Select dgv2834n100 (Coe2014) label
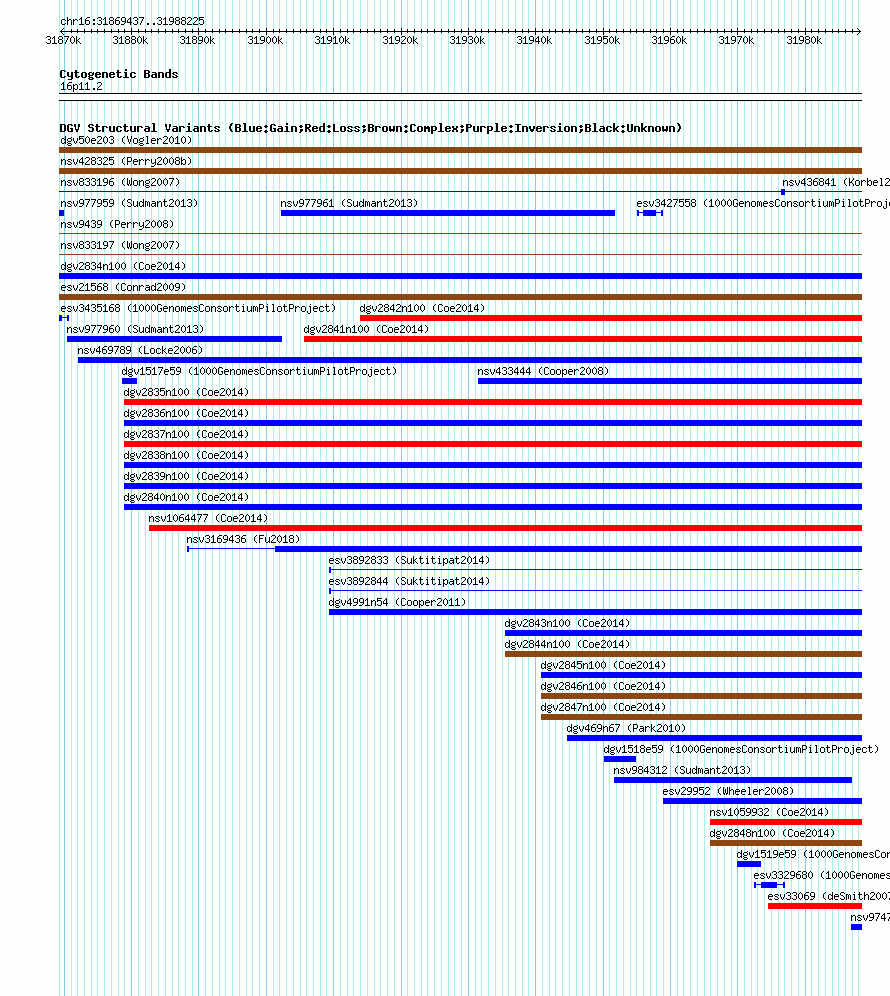 (x=123, y=266)
